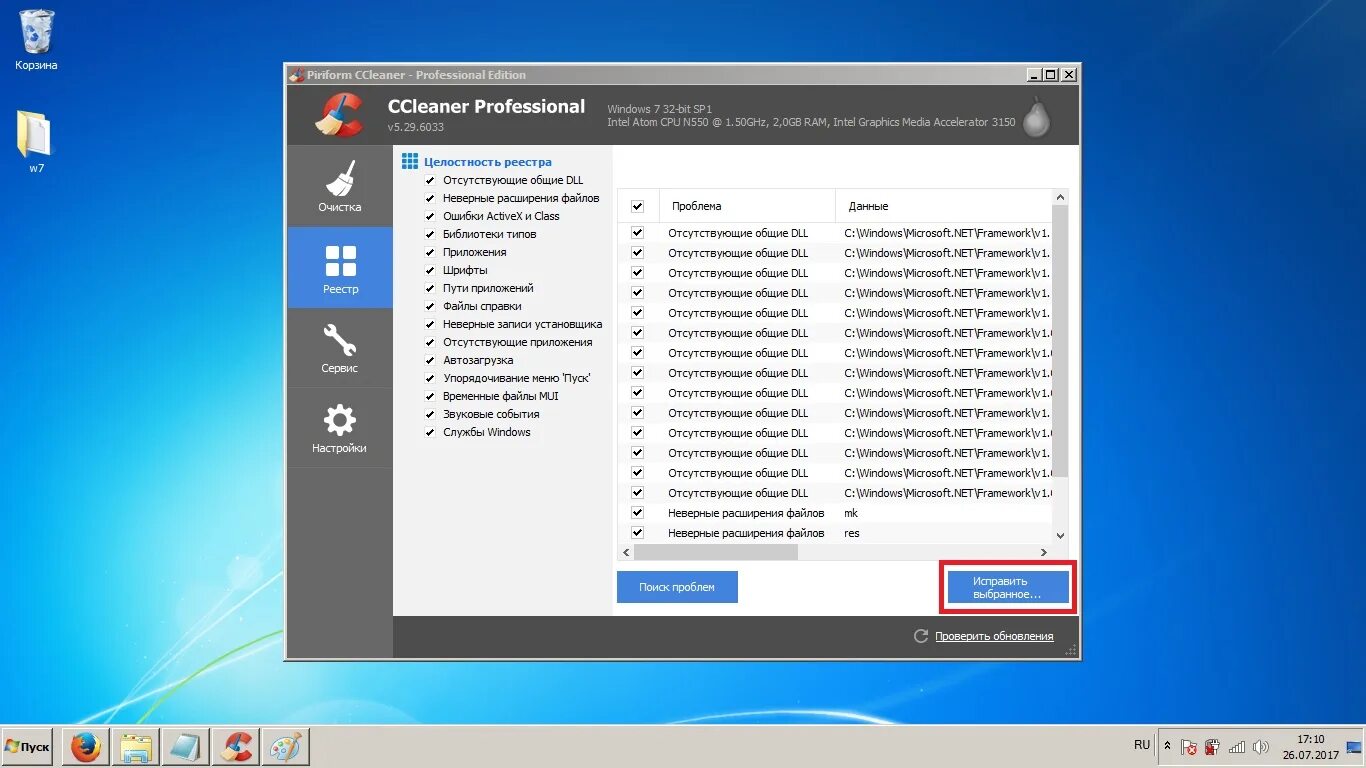
Task: Switch to CCleaner taskbar icon
Action: (x=236, y=747)
